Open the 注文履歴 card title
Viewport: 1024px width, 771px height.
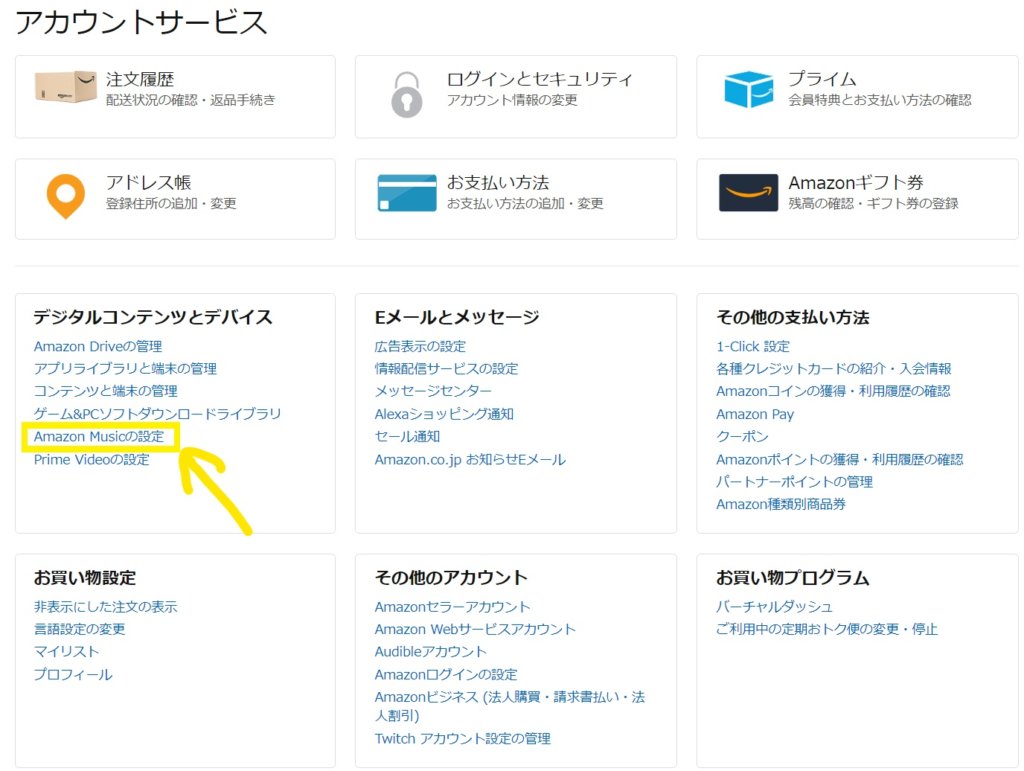140,80
